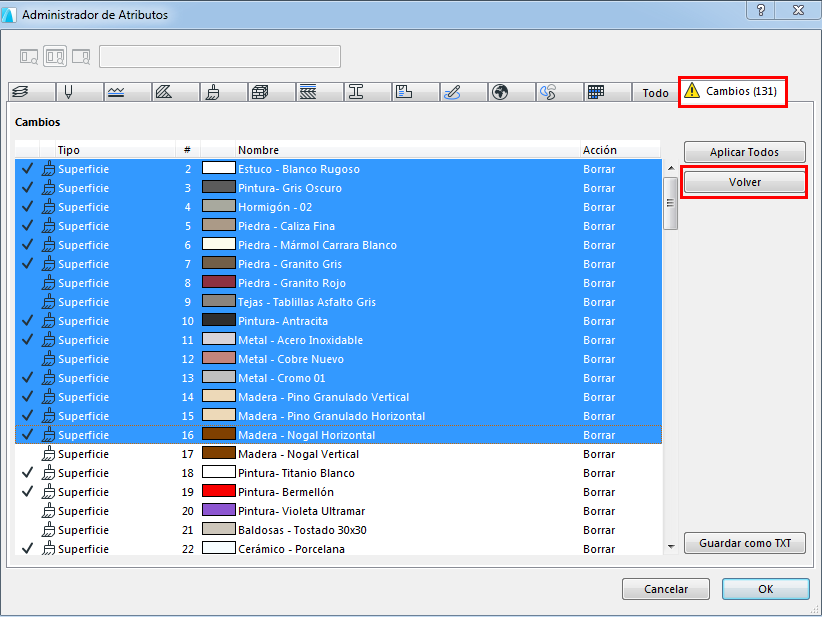The height and width of the screenshot is (617, 822).
Task: Toggle checkmark for Piedra - Granito Gris
Action: (27, 264)
